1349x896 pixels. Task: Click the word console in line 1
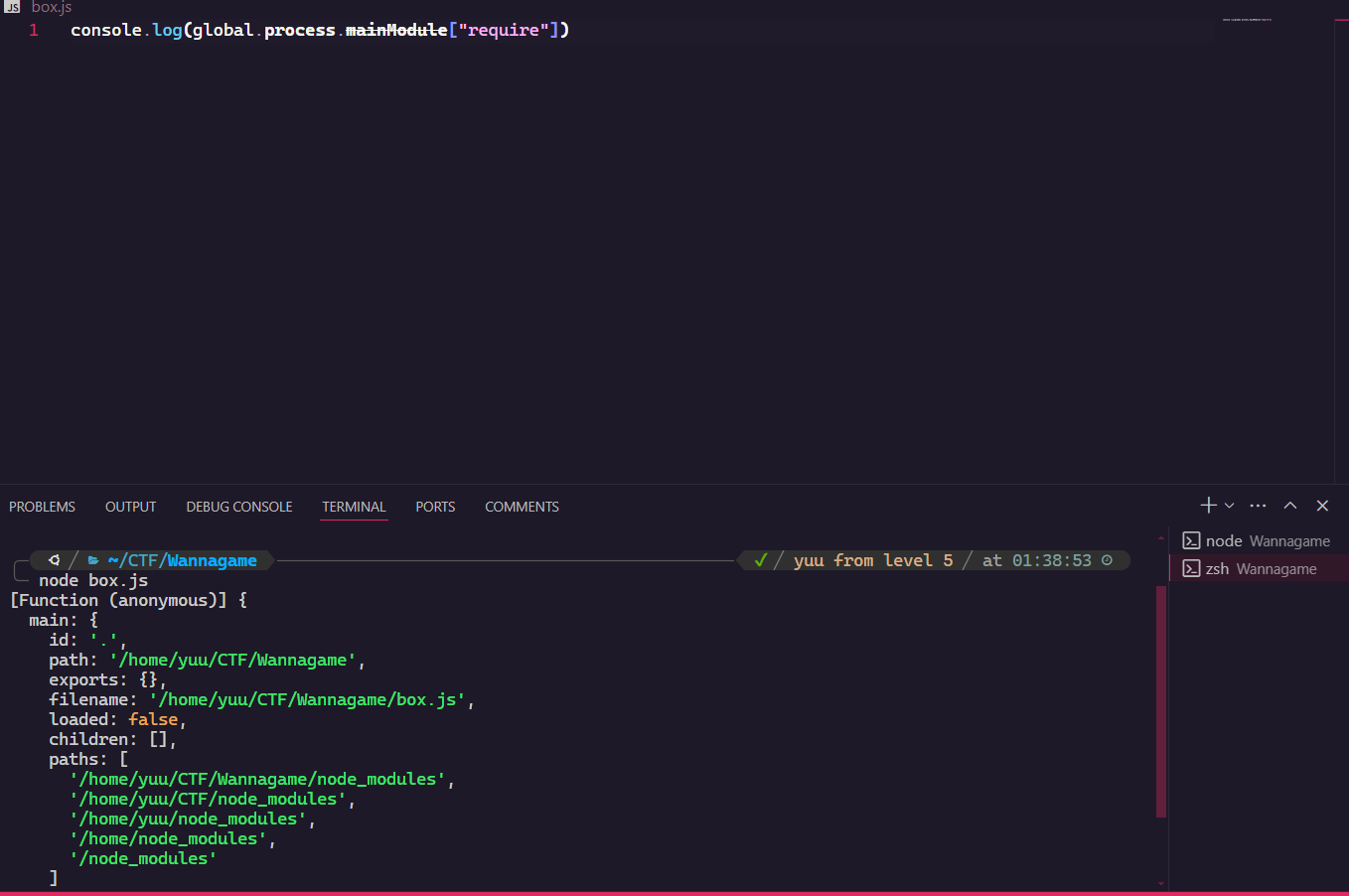click(x=106, y=30)
